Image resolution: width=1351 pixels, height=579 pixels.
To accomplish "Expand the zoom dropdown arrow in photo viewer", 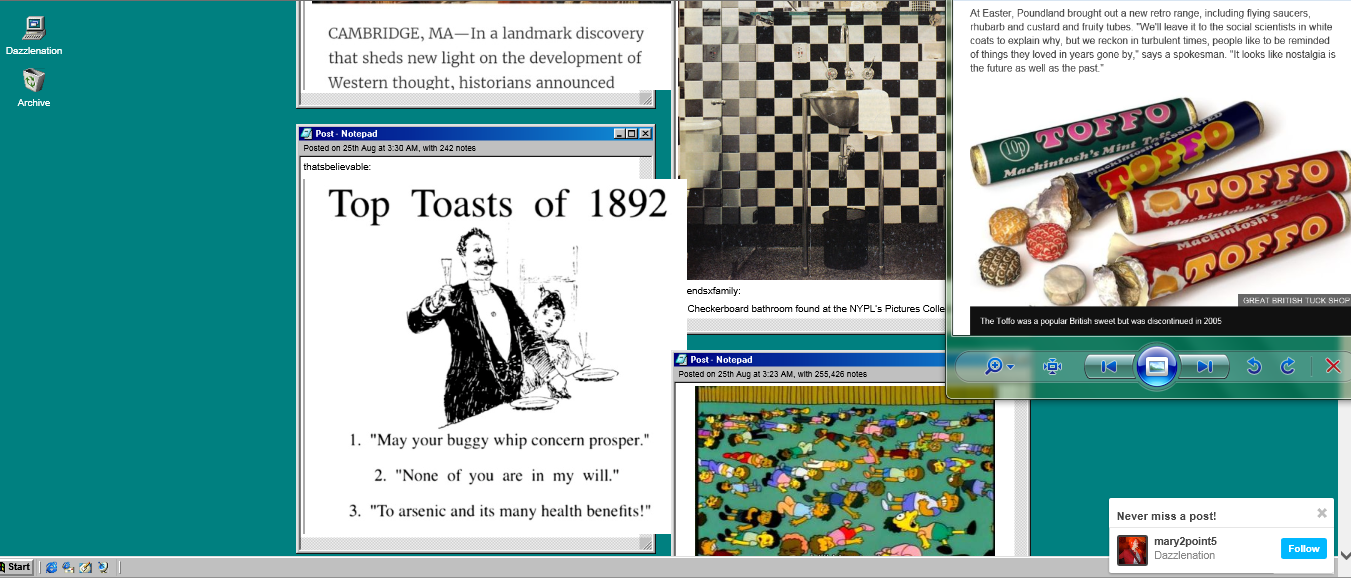I will [x=1011, y=367].
